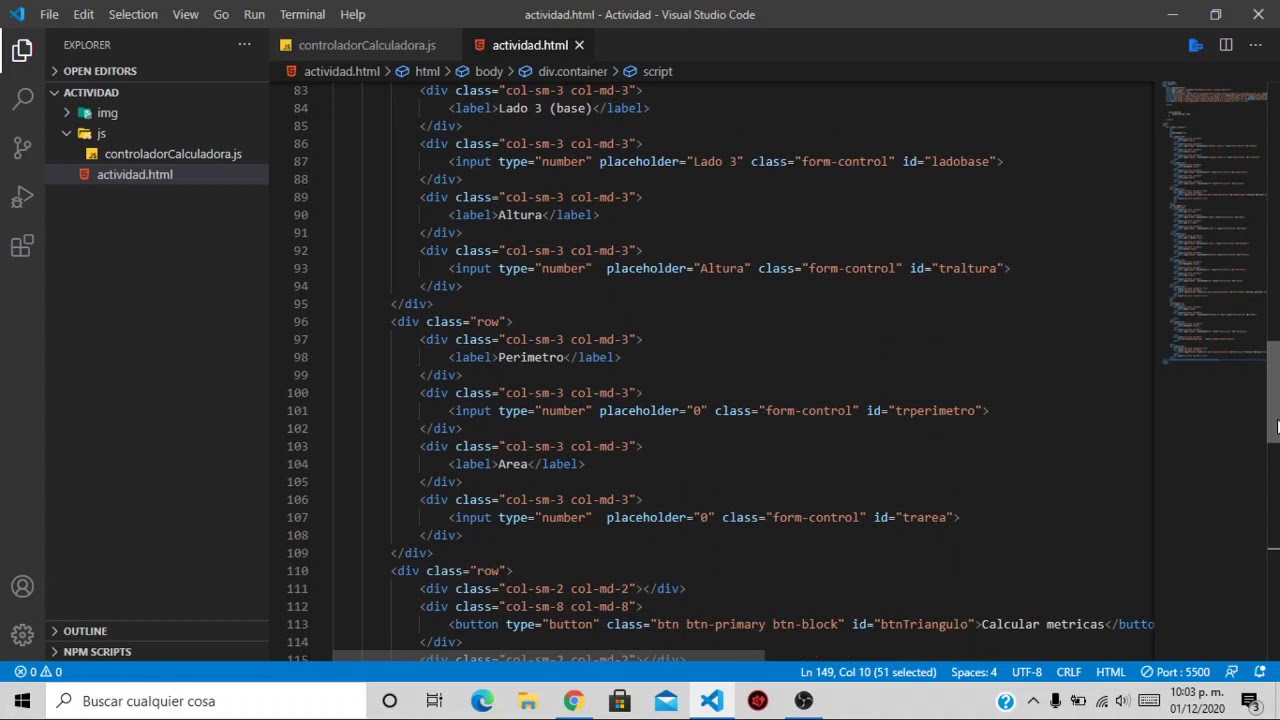Show errors and warnings in status bar
Screen dimensions: 1280x720
pyautogui.click(x=38, y=672)
